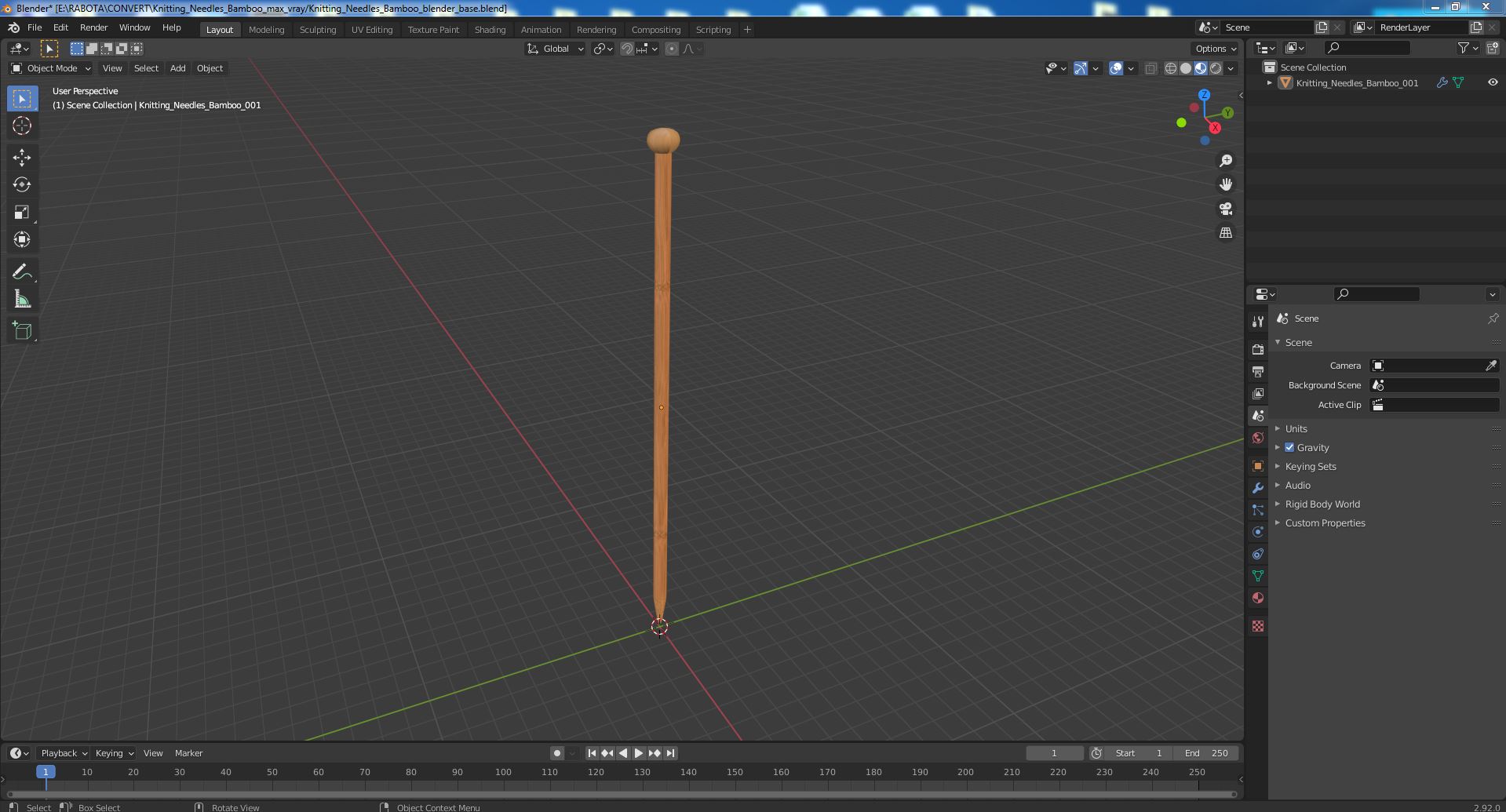Open the Modifier properties wrench tab
The width and height of the screenshot is (1506, 812).
pyautogui.click(x=1258, y=488)
